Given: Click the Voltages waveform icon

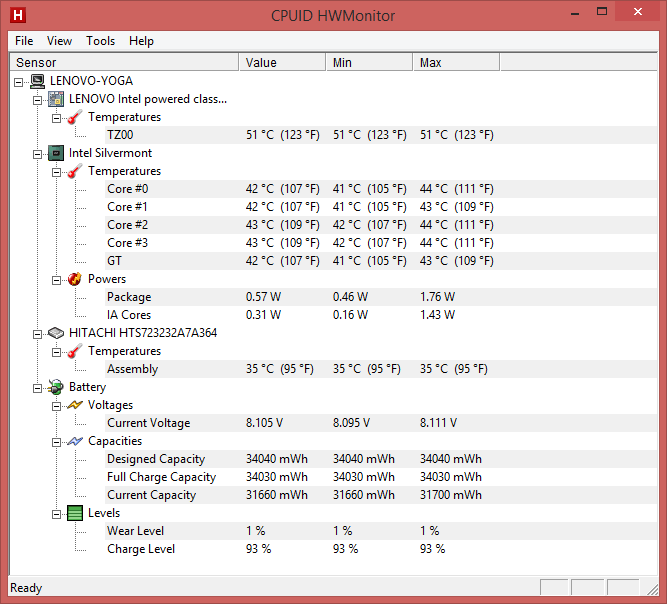Looking at the screenshot, I should 75,405.
